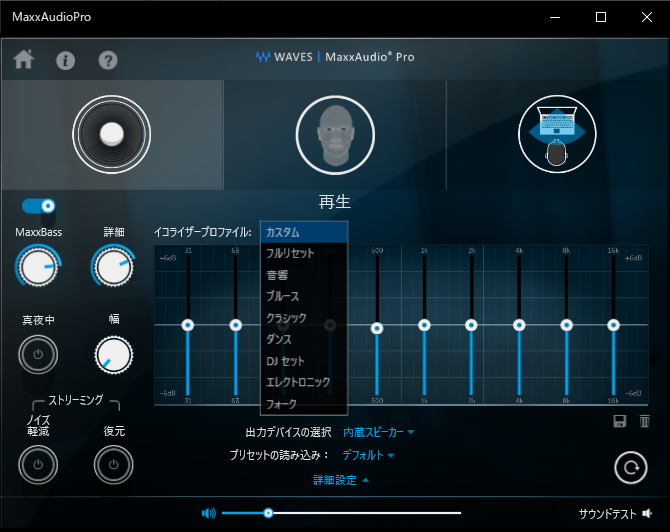The image size is (670, 532).
Task: Select the head voice tab icon
Action: click(x=335, y=135)
